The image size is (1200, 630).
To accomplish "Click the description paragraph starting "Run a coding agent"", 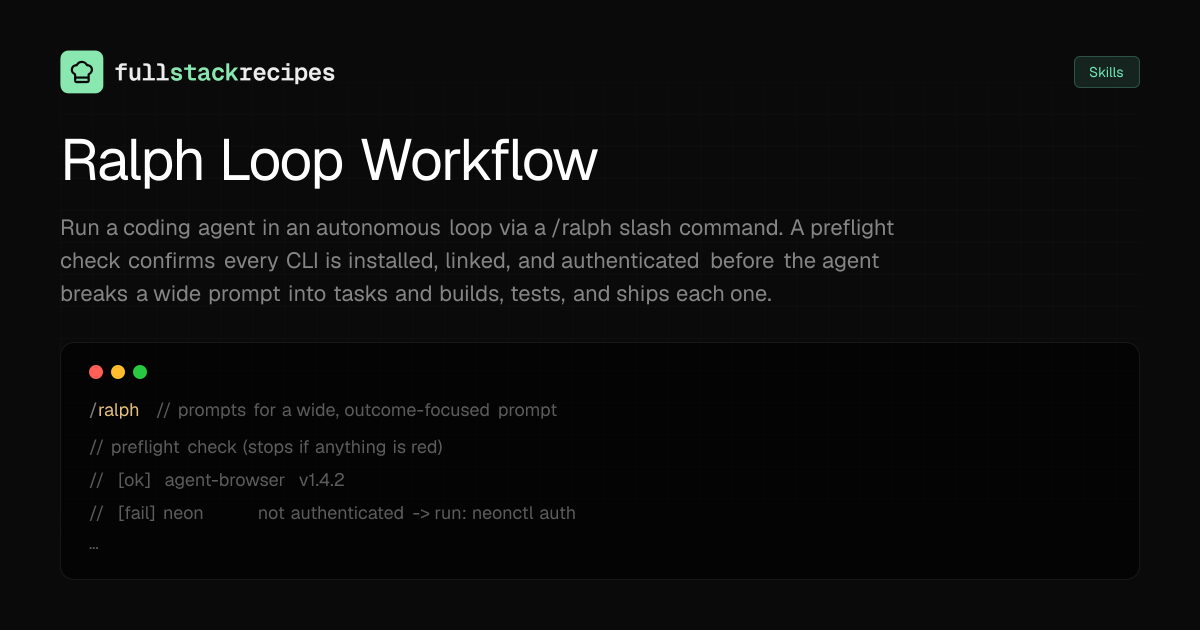I will click(478, 261).
